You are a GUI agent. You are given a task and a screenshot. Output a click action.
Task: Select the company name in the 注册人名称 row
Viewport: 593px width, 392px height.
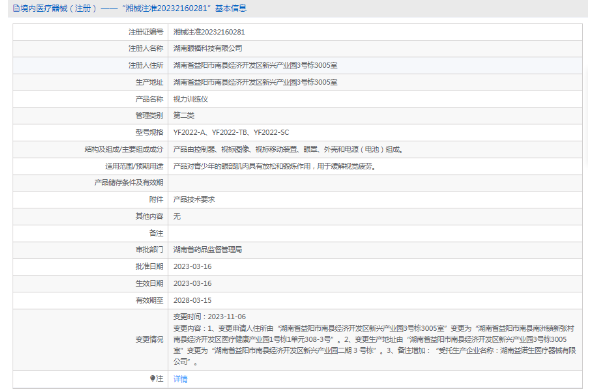pos(208,48)
